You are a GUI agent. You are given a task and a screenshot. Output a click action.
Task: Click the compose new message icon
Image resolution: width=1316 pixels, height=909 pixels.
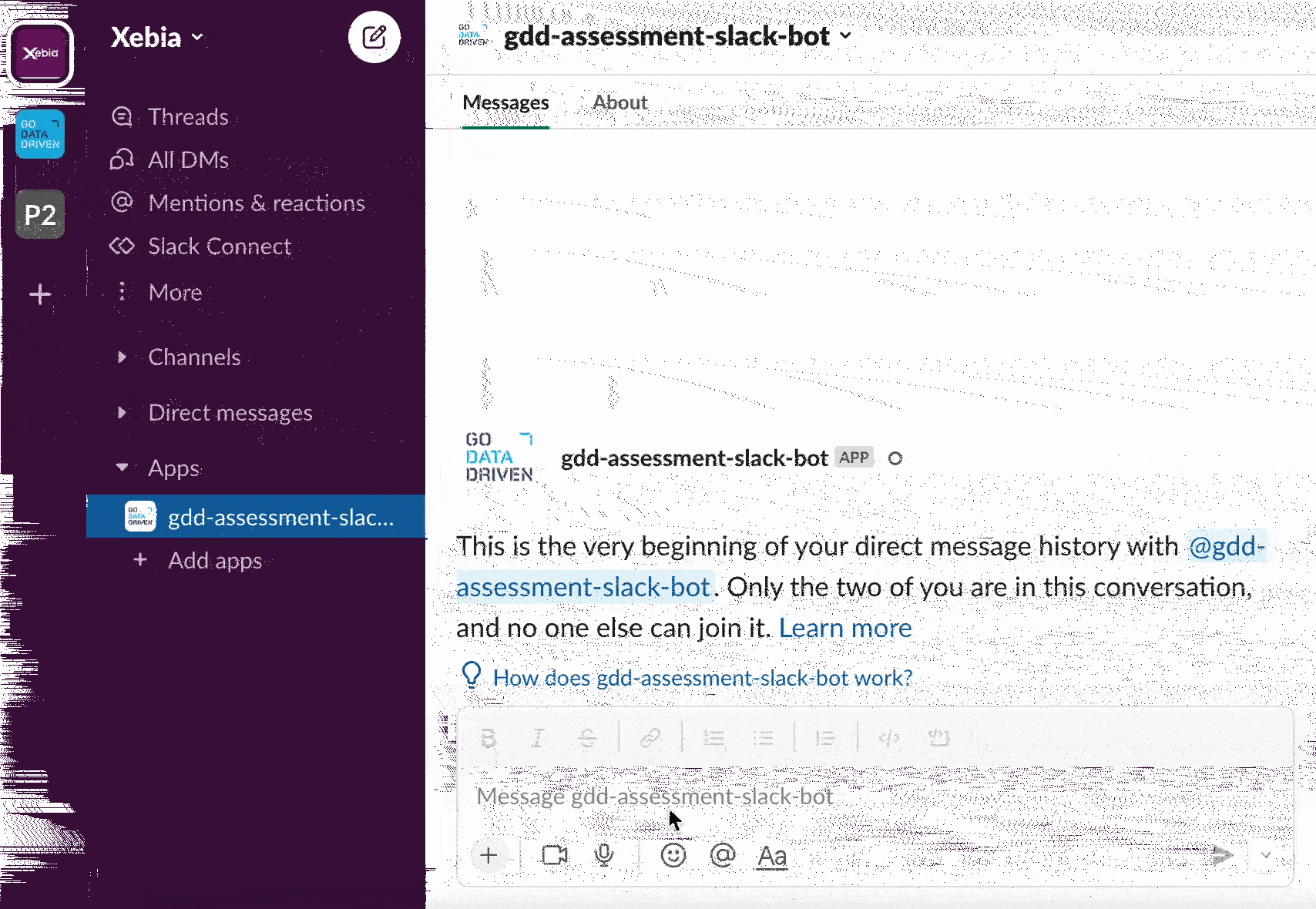pos(374,37)
